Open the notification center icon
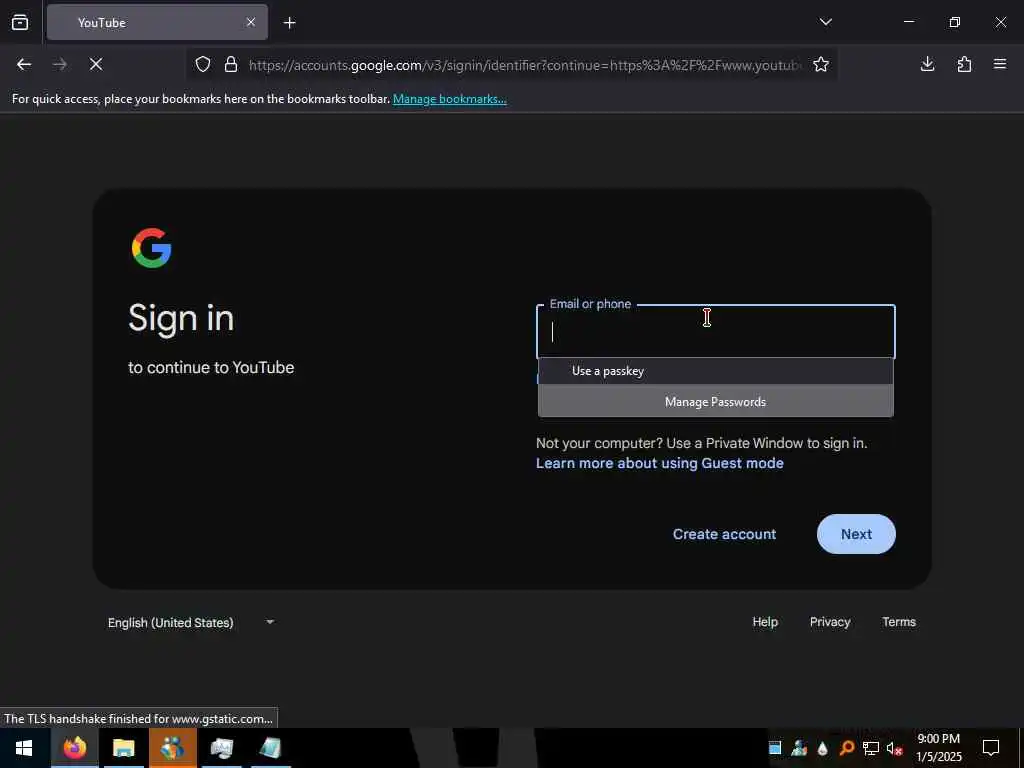Screen dimensions: 1024x768 (x=991, y=748)
